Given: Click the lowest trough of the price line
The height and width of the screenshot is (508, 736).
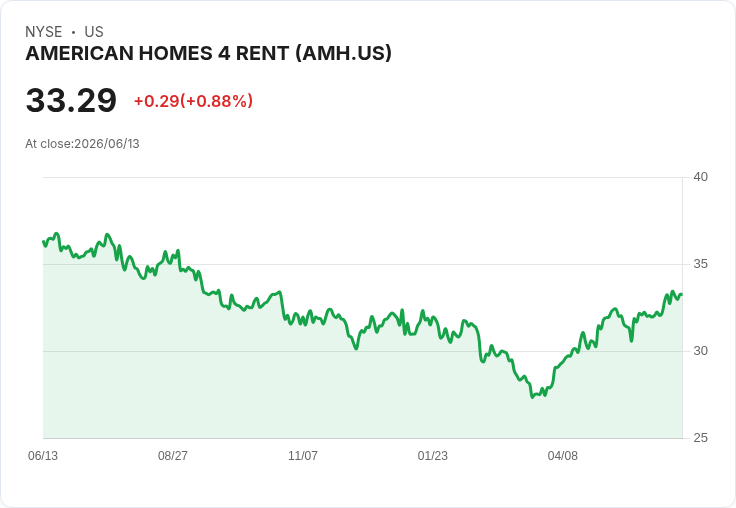Looking at the screenshot, I should point(533,397).
